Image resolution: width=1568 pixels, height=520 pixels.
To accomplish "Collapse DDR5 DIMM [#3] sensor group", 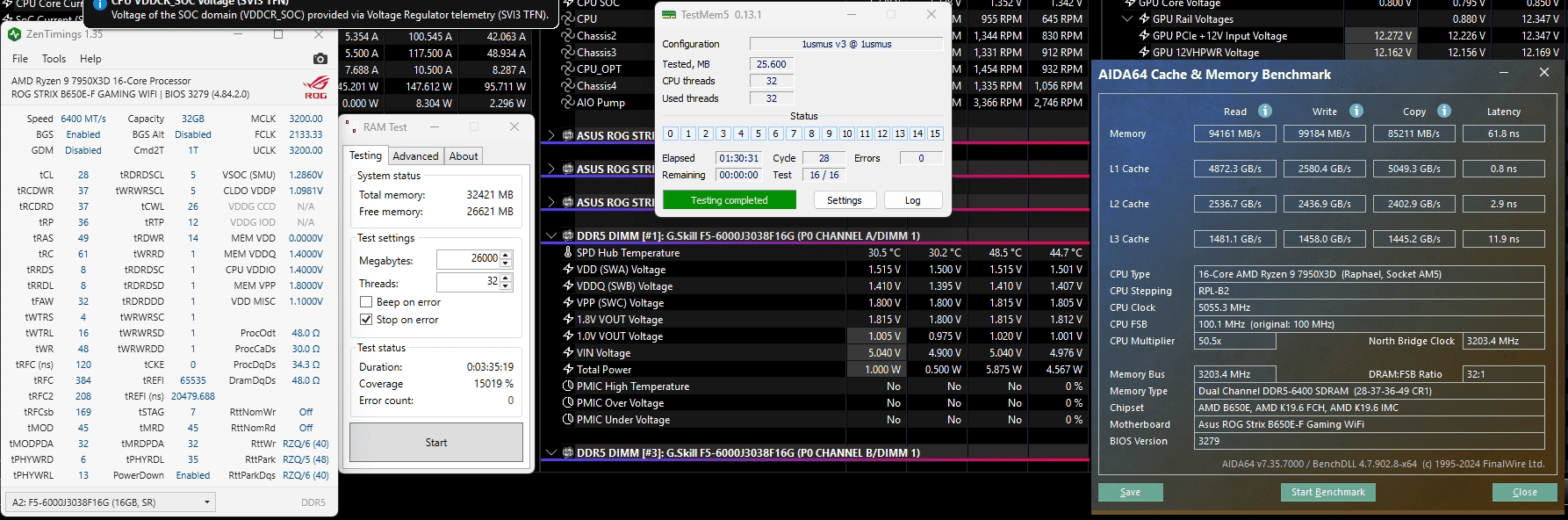I will tap(551, 453).
